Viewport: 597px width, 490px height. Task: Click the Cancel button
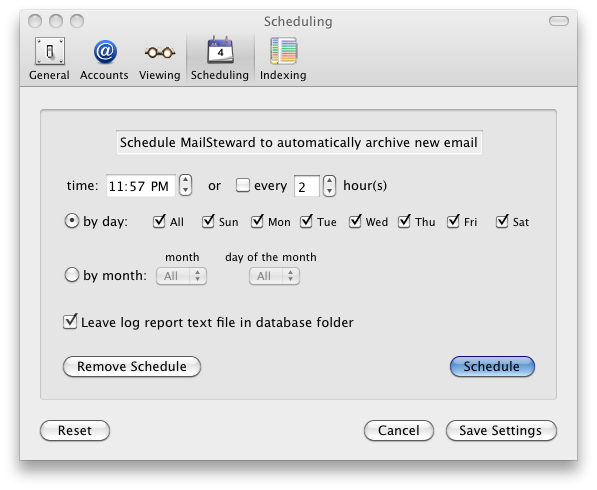point(399,431)
